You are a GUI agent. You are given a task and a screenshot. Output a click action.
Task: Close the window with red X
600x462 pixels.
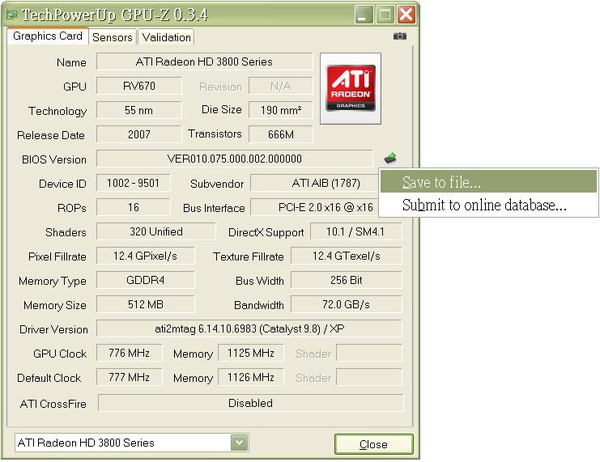point(406,15)
